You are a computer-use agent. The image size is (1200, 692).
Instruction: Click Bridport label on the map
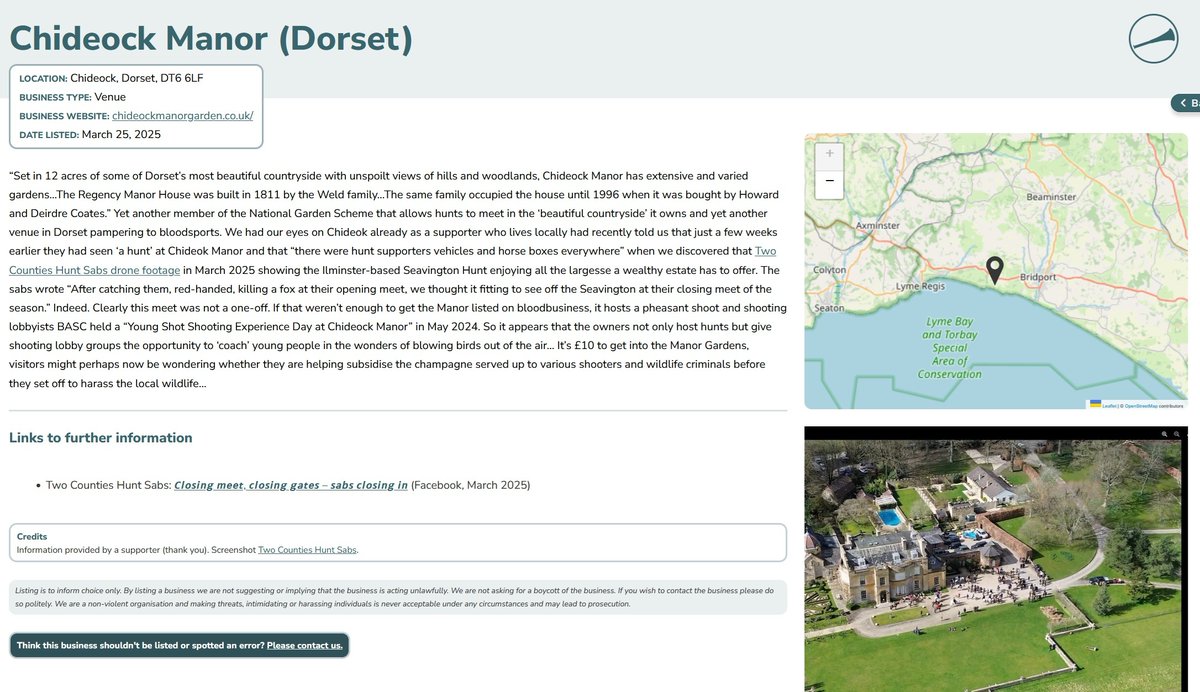[x=1038, y=276]
